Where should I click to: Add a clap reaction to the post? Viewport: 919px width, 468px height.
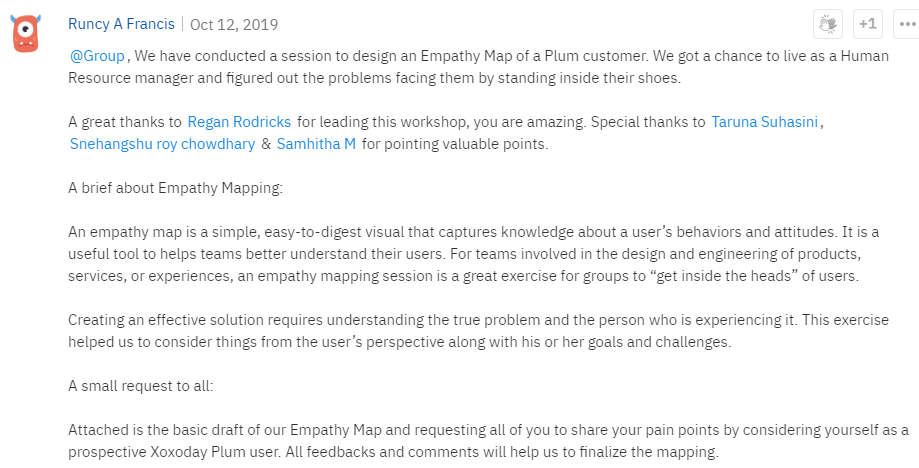(x=828, y=24)
